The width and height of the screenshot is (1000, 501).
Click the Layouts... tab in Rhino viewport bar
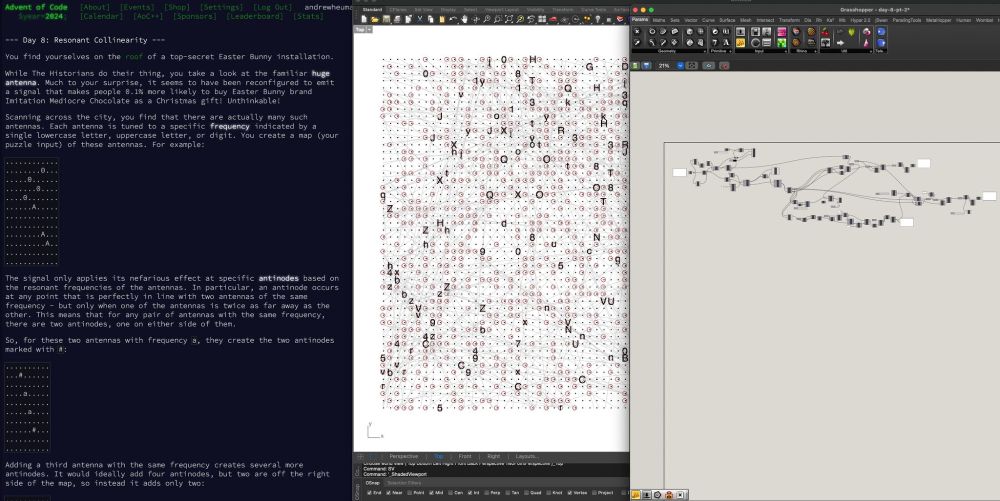[x=527, y=456]
